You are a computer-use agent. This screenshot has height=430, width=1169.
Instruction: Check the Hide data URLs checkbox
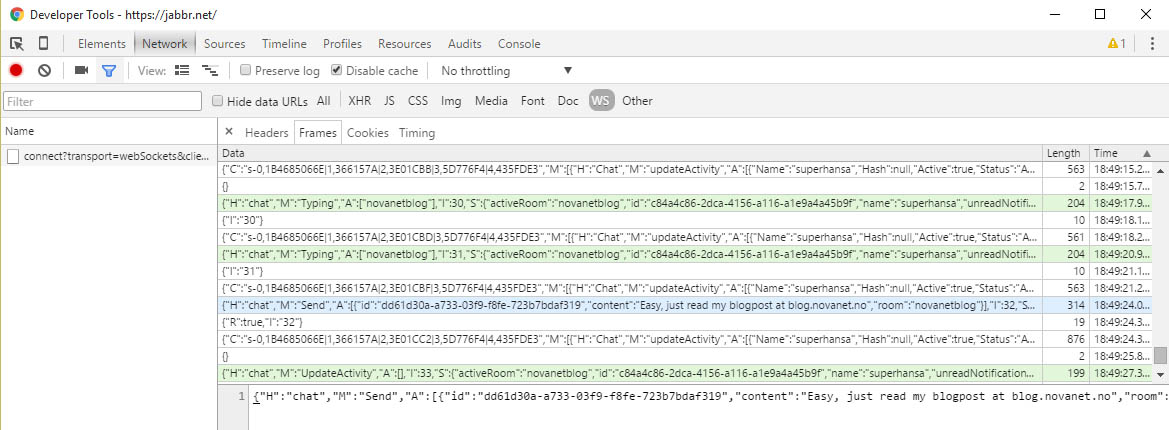218,101
